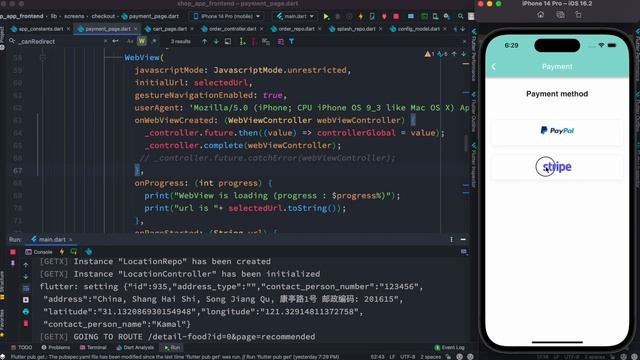
Task: Open the main.dart run configuration dropdown
Action: tap(295, 16)
